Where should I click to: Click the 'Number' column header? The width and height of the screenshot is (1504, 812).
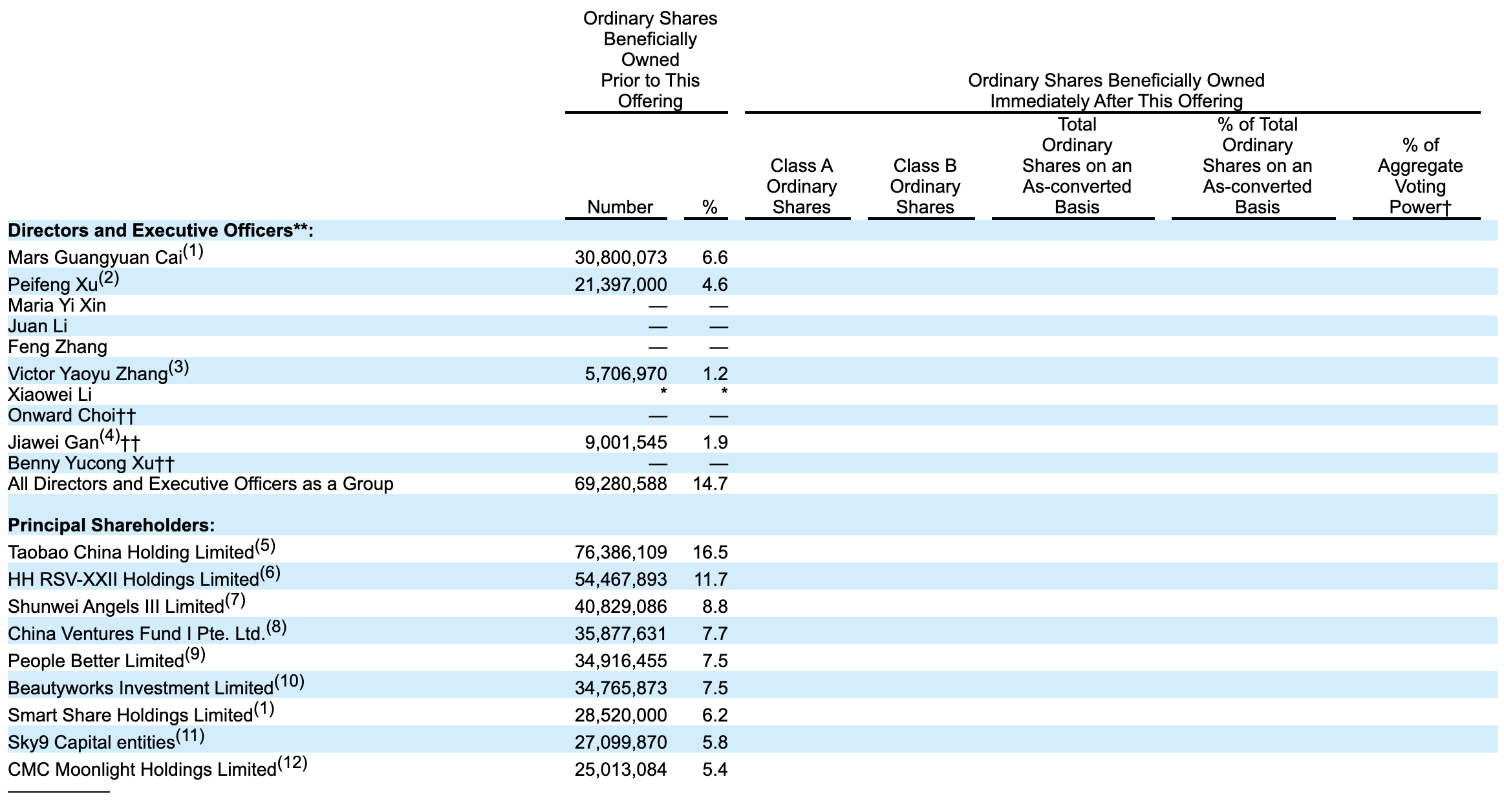pos(619,208)
